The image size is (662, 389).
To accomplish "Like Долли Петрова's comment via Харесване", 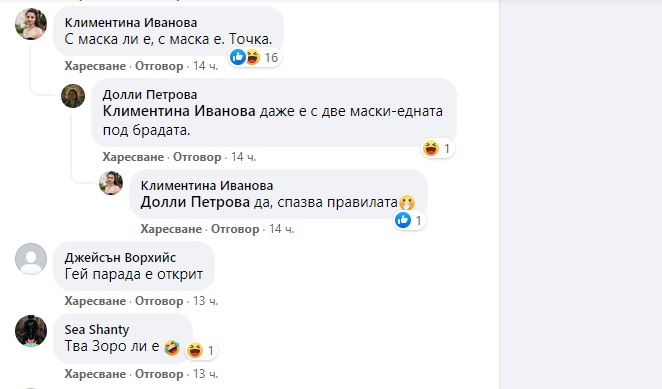I will tap(133, 157).
